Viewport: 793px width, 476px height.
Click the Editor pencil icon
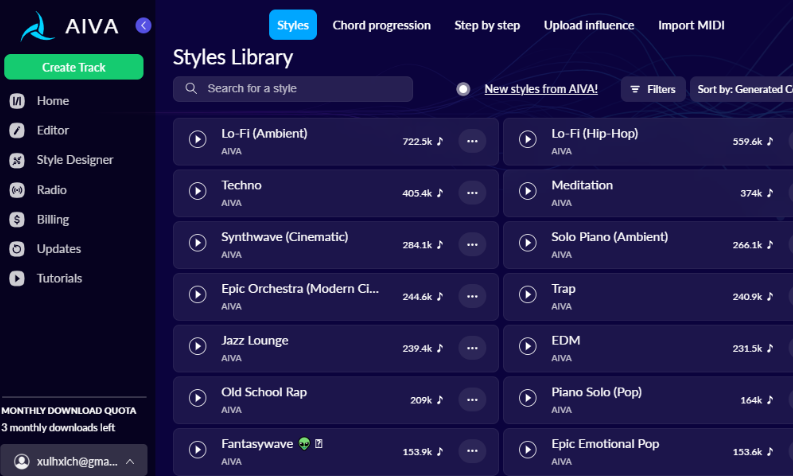(x=17, y=131)
